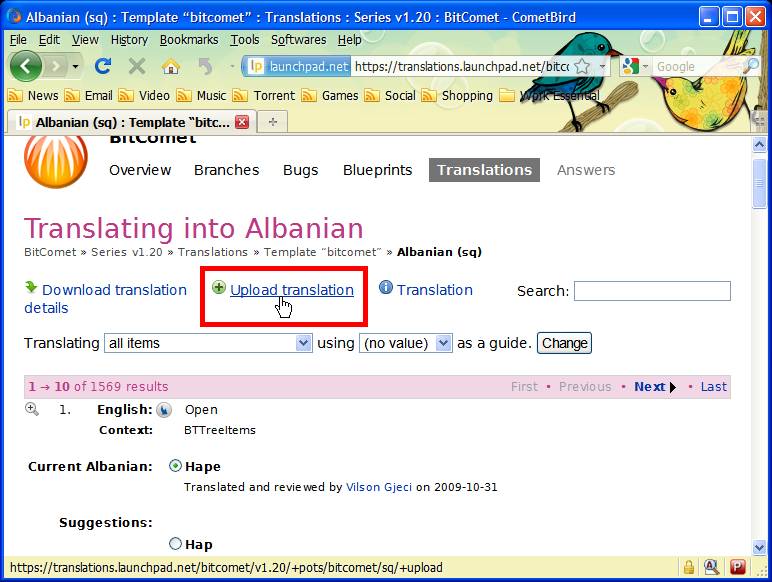Go to the Bugs tab
Image resolution: width=772 pixels, height=582 pixels.
300,170
